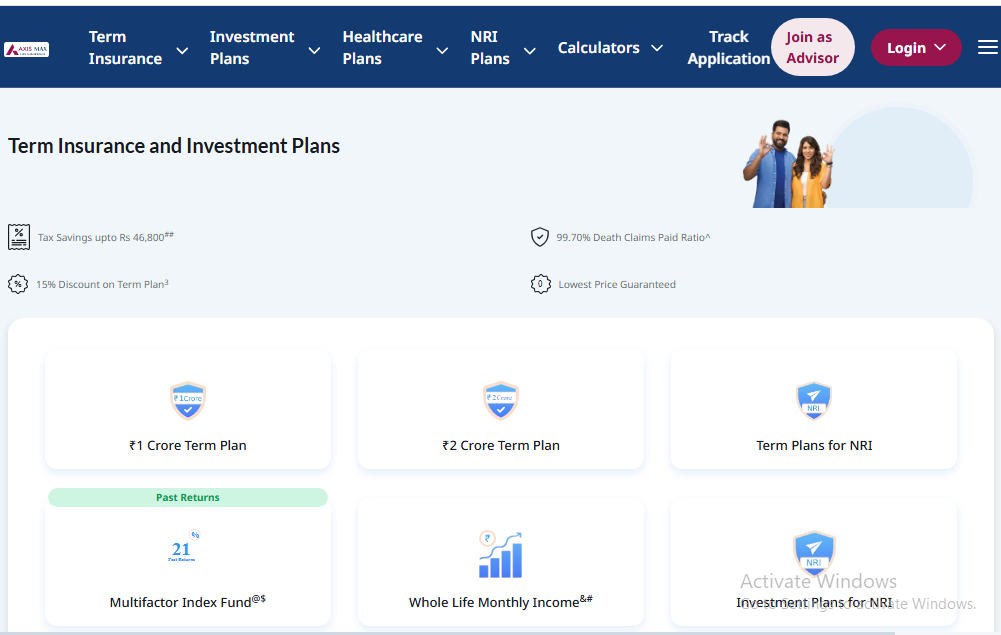Screen dimensions: 1001x635
Task: Click the tax savings receipt icon
Action: click(19, 237)
